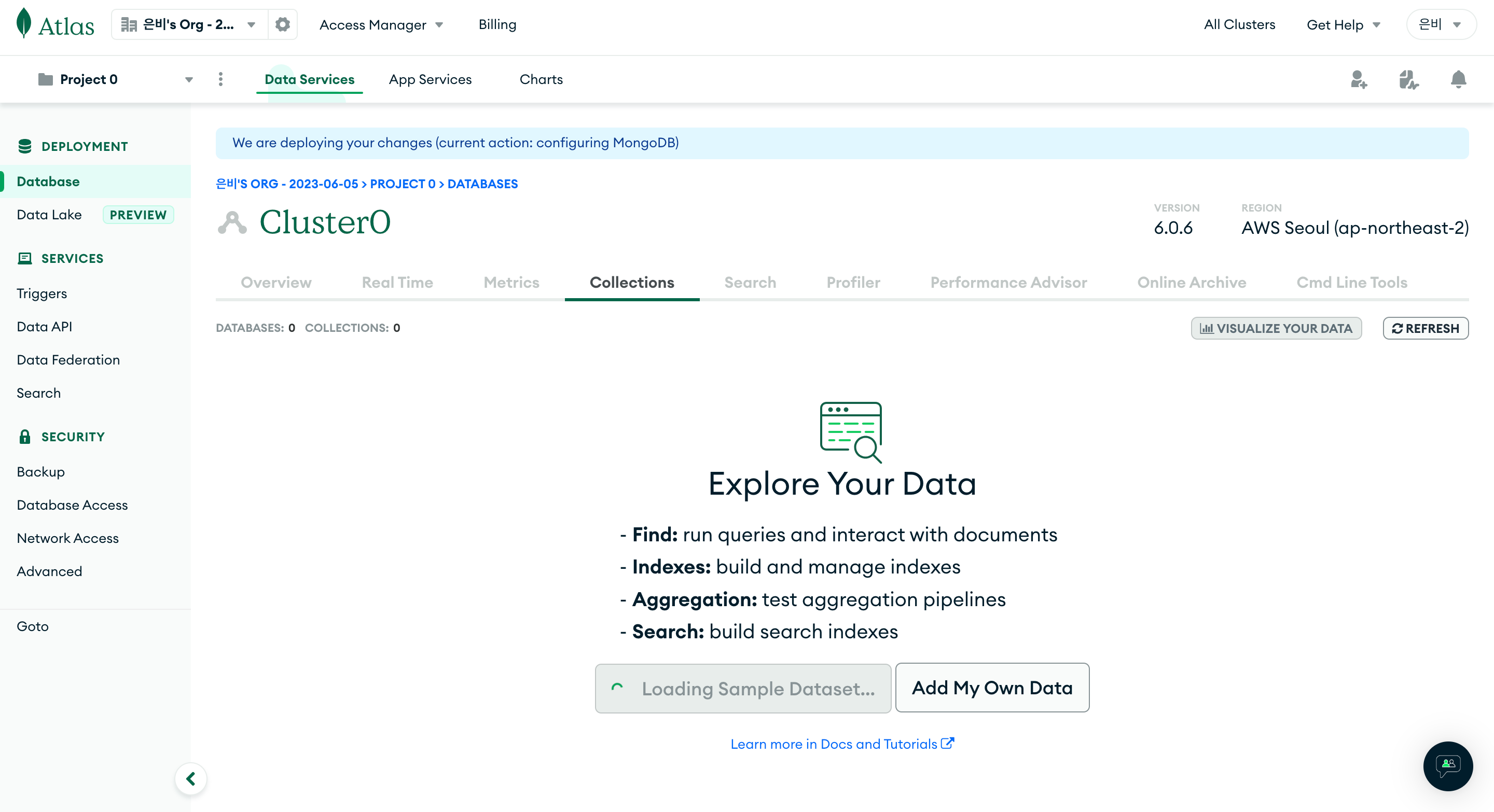Collapse the left sidebar arrow
Screen dimensions: 1494x812
191,778
